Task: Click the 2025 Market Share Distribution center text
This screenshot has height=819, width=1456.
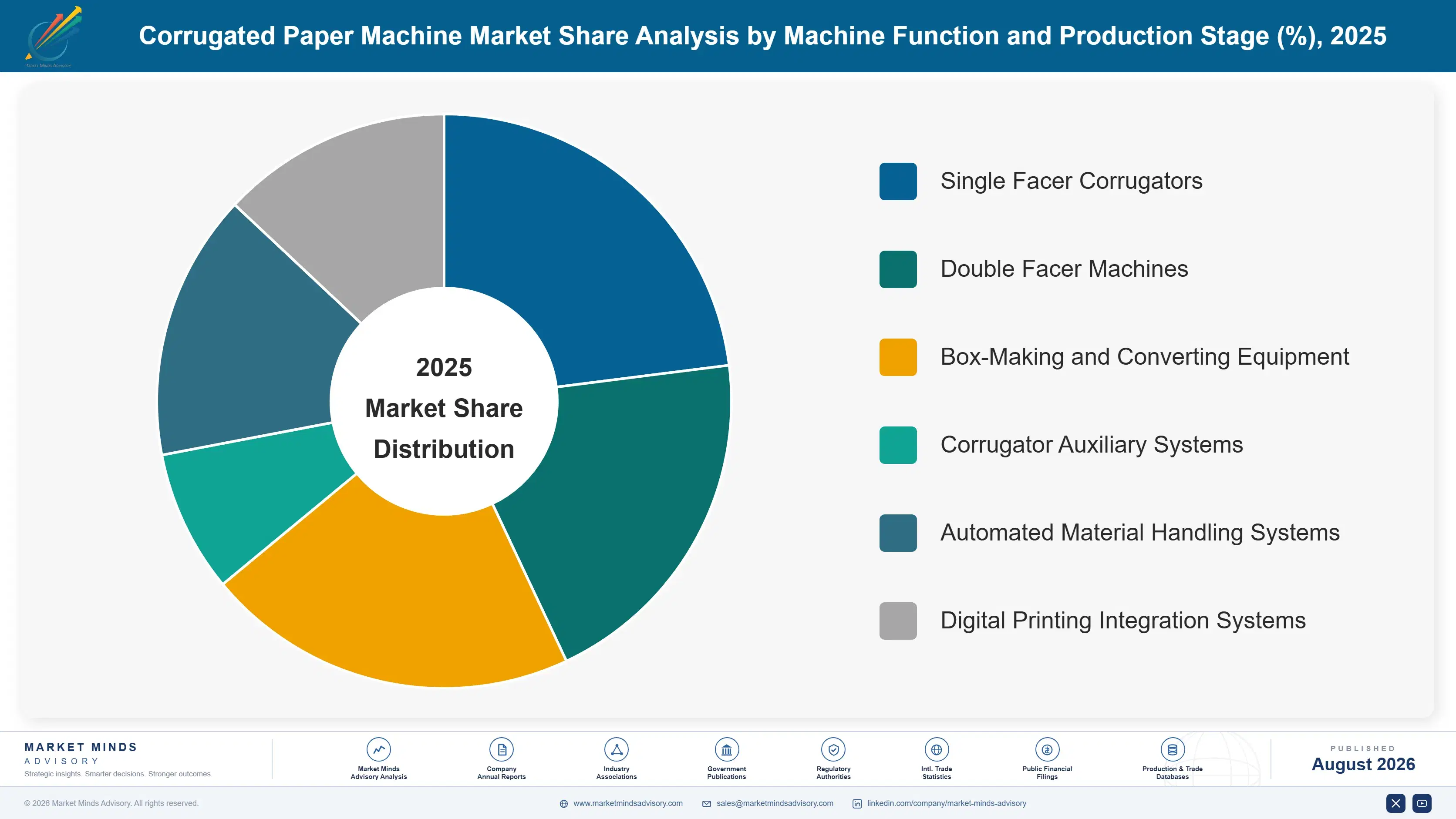Action: pos(444,408)
